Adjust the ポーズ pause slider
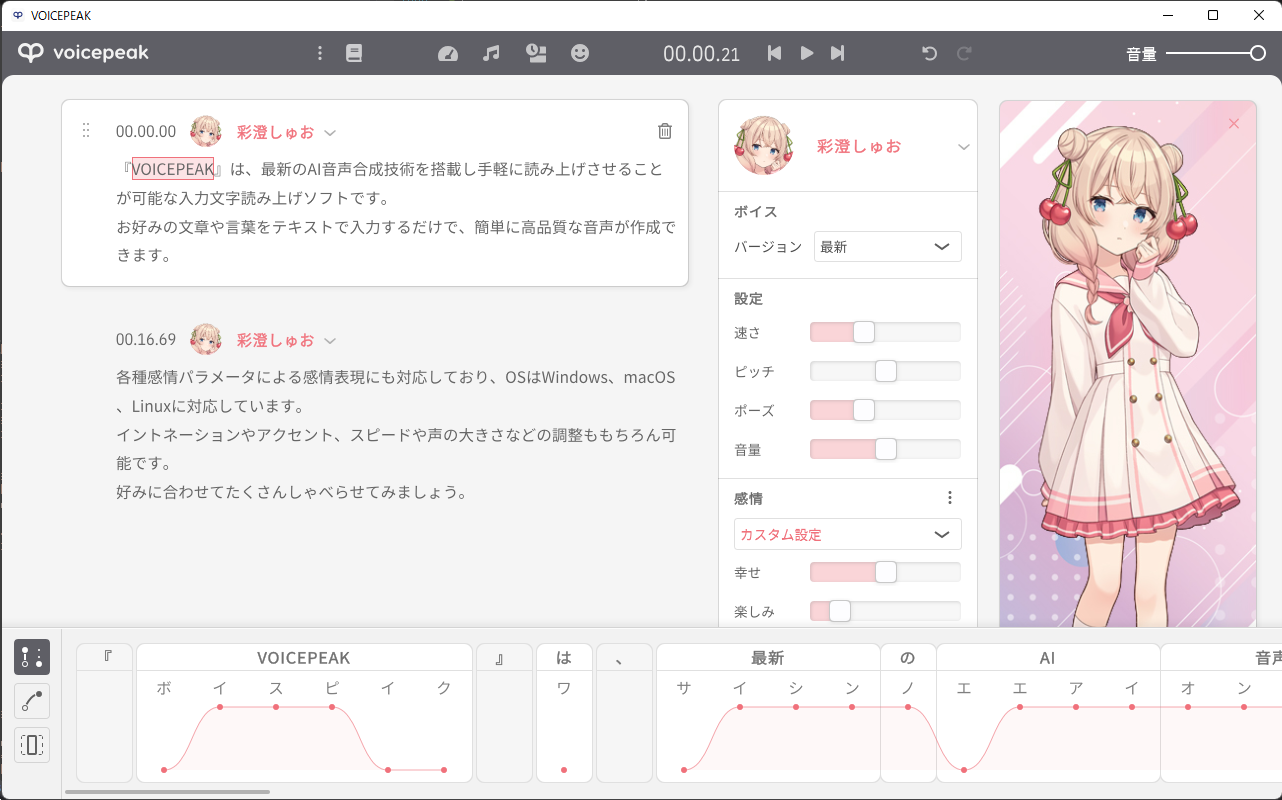This screenshot has width=1282, height=800. click(x=885, y=410)
